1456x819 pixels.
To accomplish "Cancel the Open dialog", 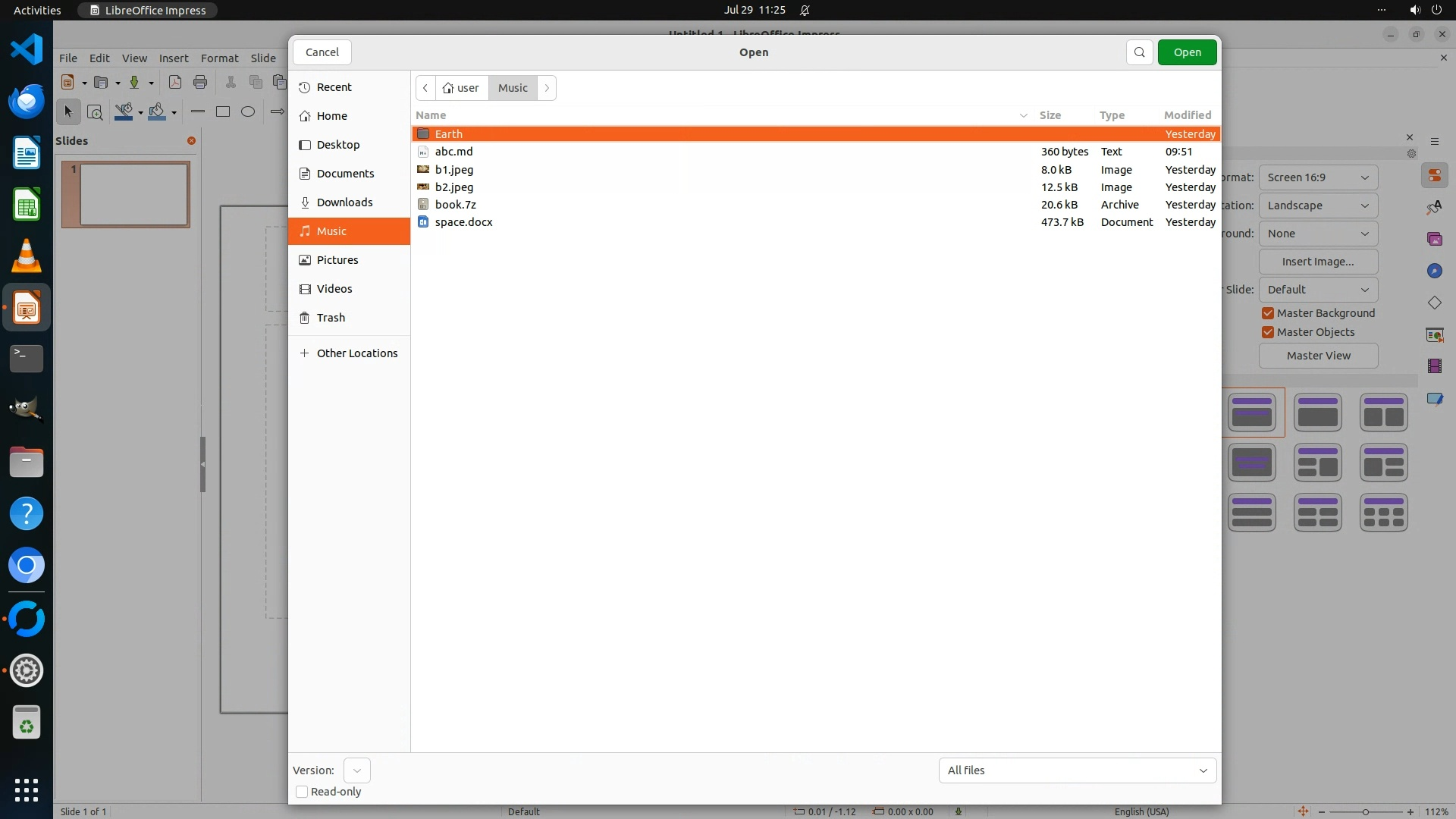I will tap(322, 52).
